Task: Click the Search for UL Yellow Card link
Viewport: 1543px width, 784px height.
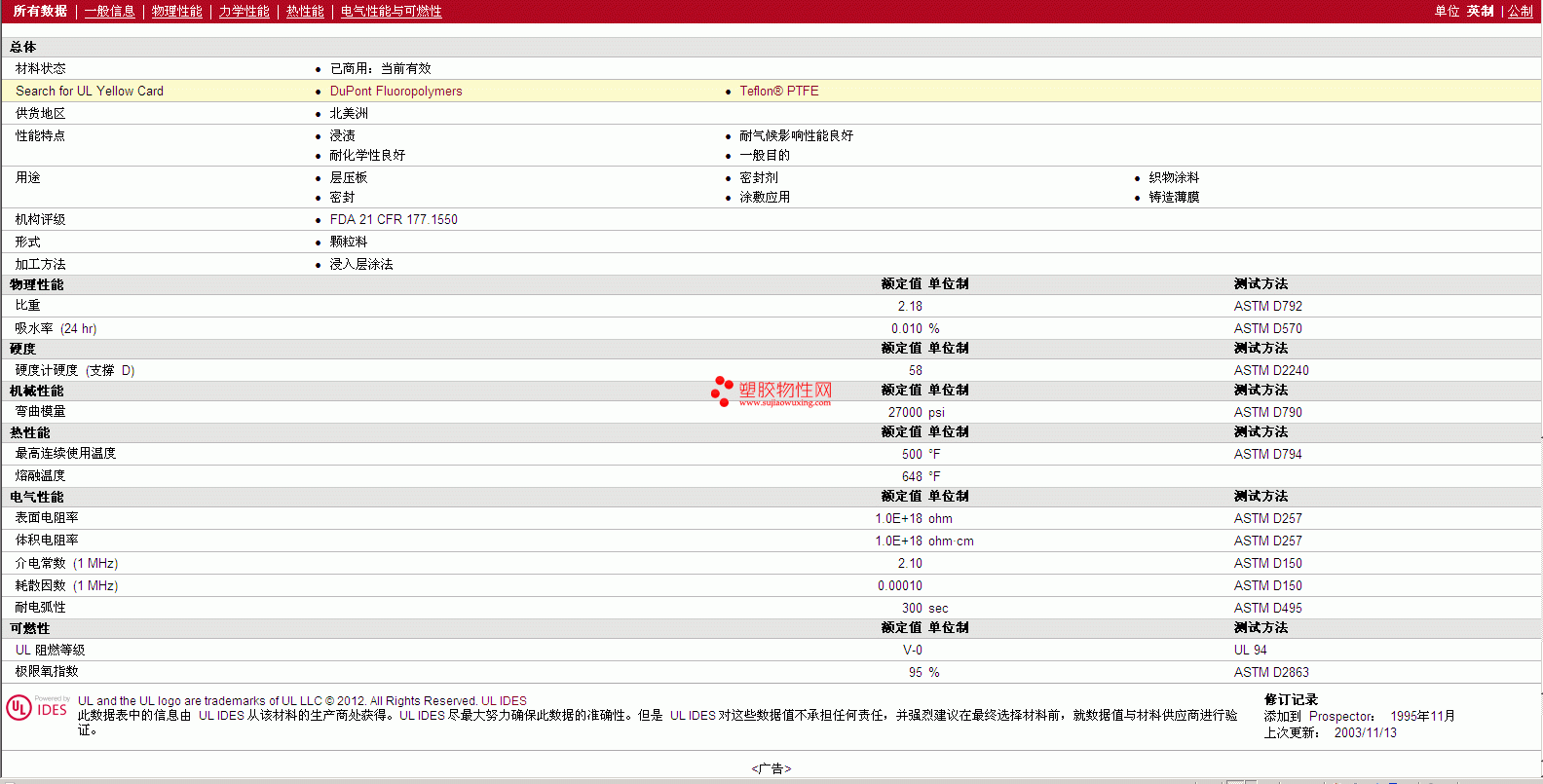Action: tap(90, 91)
